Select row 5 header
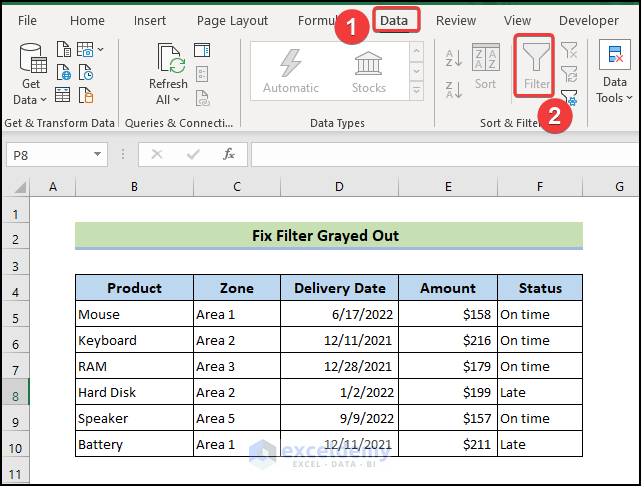641x486 pixels. pyautogui.click(x=15, y=318)
